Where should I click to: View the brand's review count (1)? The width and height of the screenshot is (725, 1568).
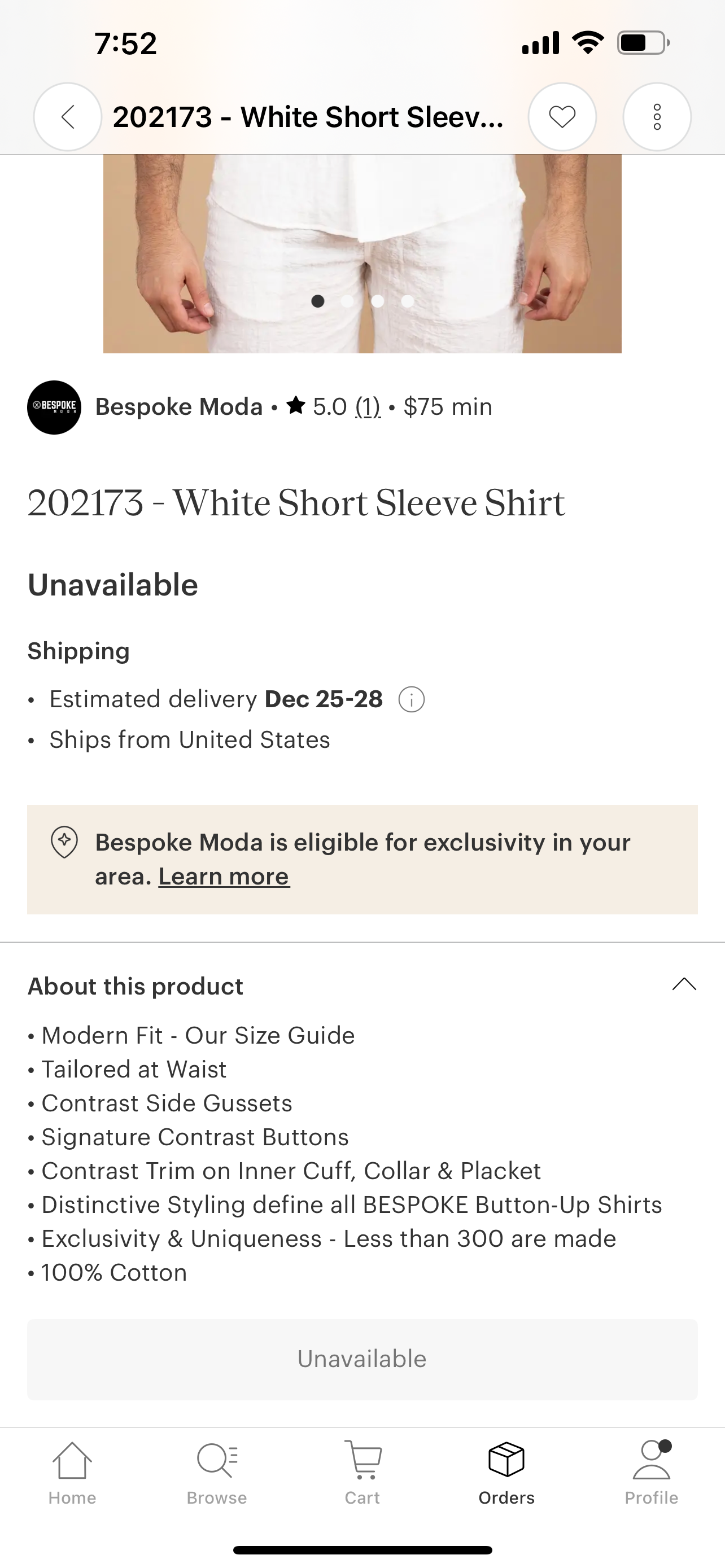pos(368,406)
